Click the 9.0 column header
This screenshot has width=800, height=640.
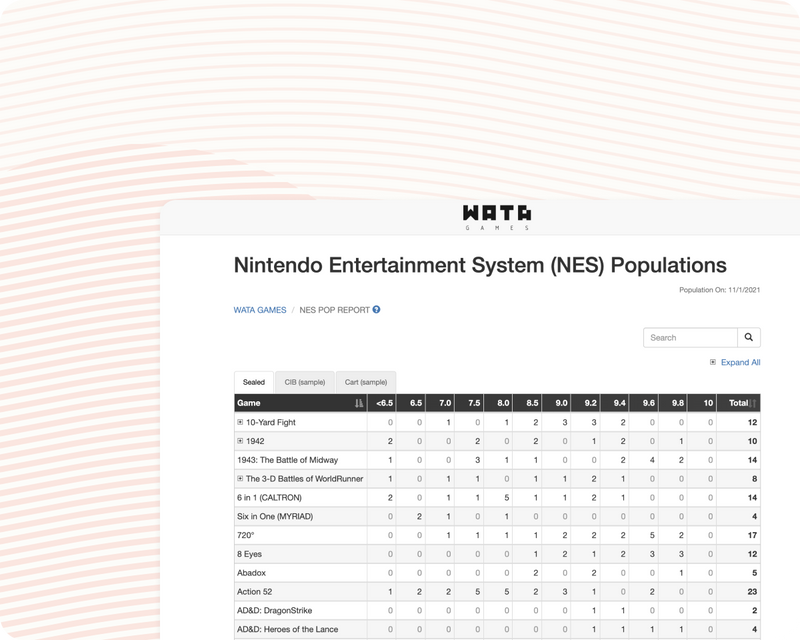[556, 403]
